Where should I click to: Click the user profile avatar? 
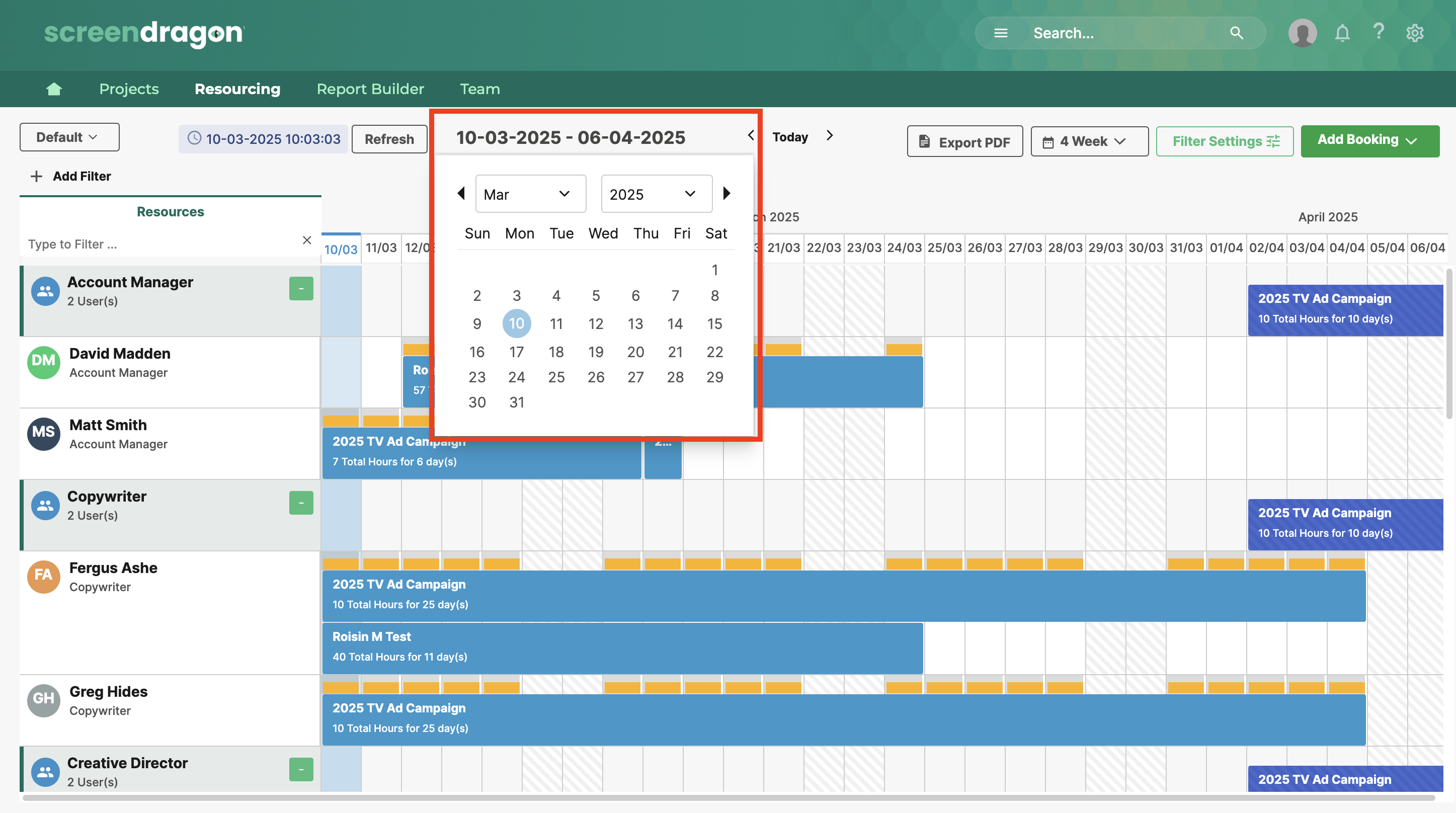[1302, 33]
